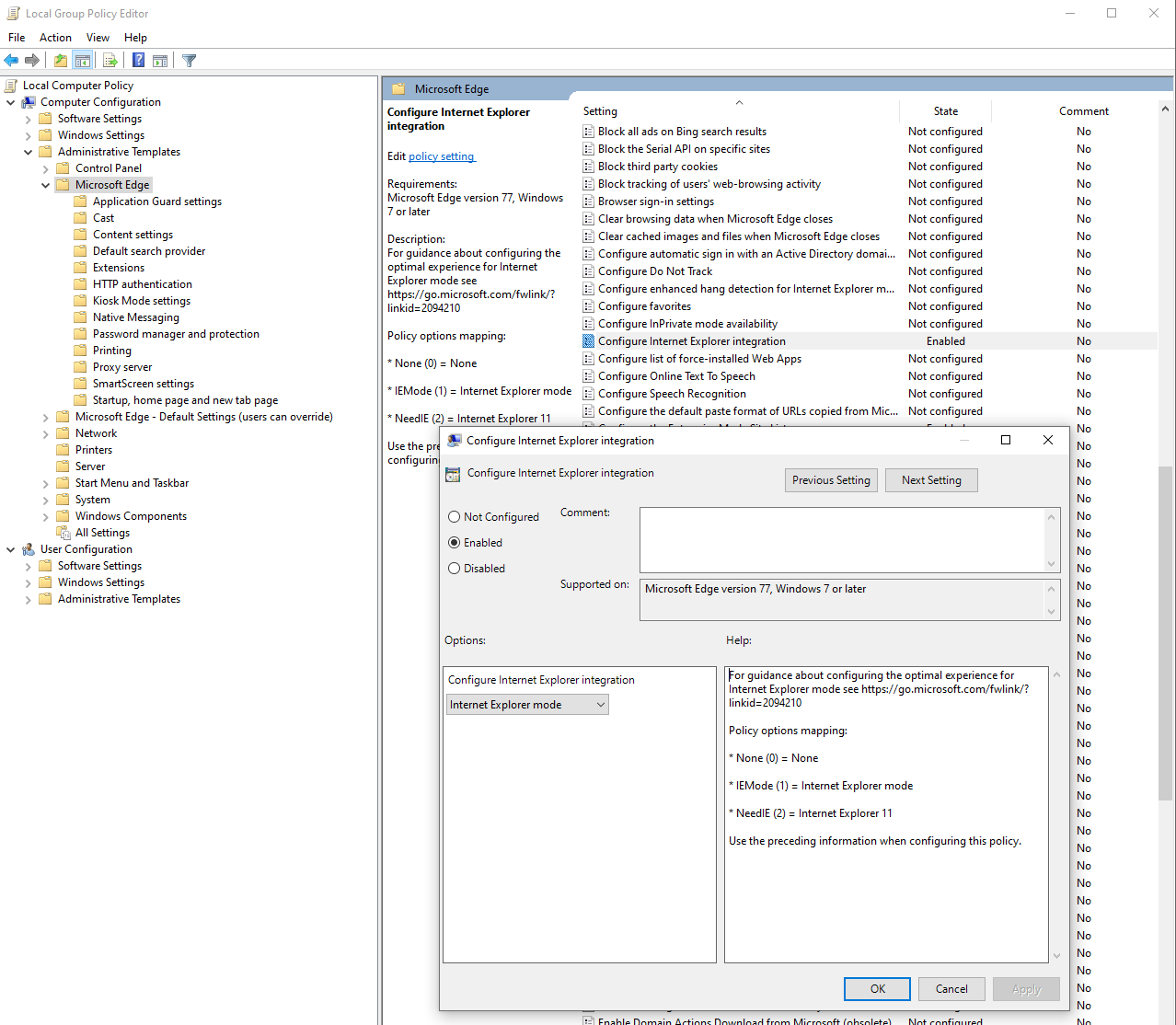
Task: Select Password manager and protection folder
Action: coord(176,334)
